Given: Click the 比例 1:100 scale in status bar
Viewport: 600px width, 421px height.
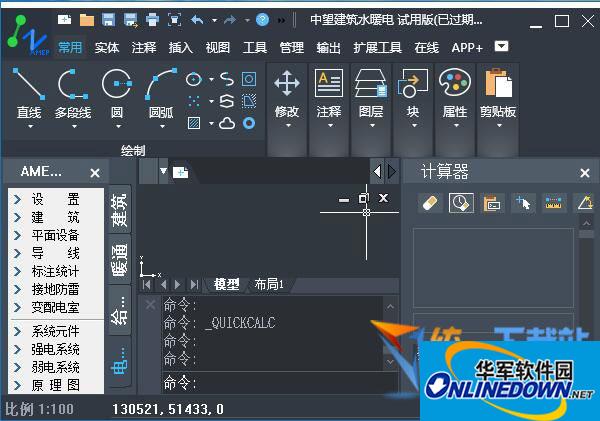Looking at the screenshot, I should click(x=39, y=409).
